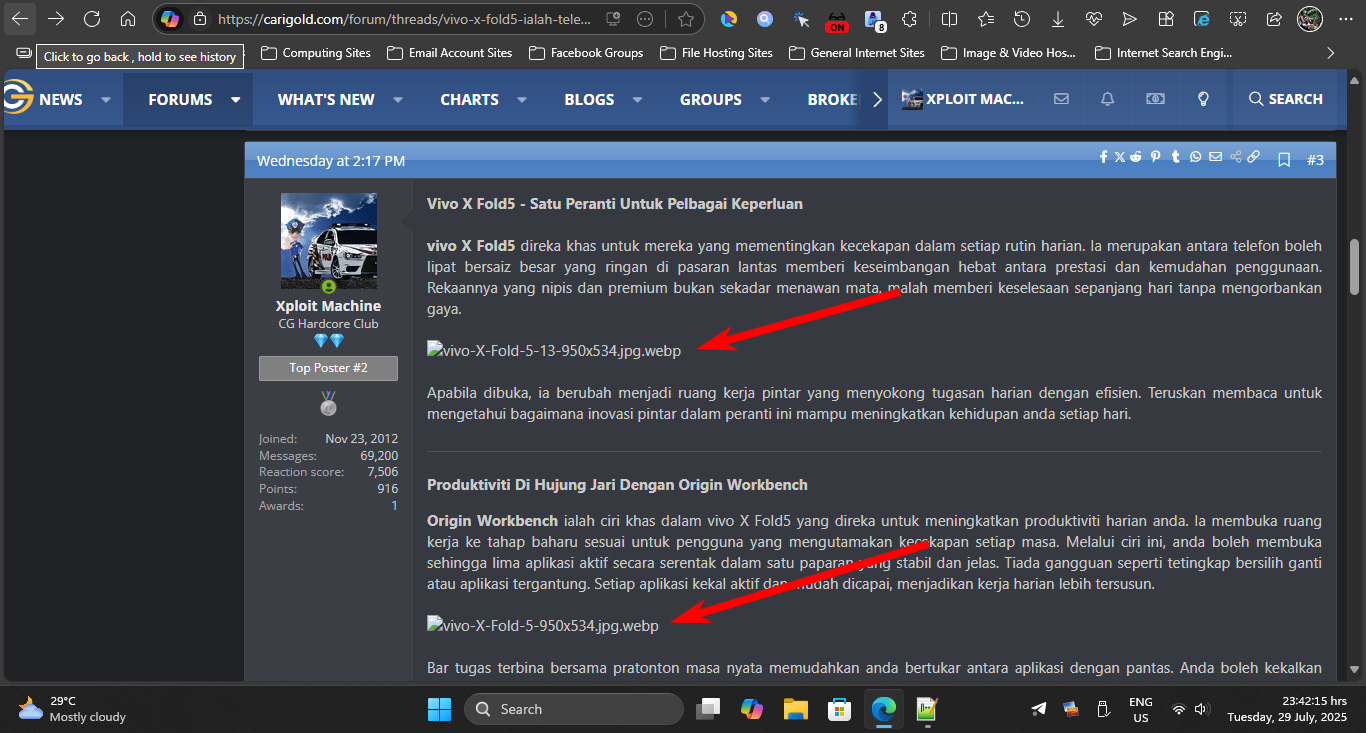Expand the WHAT'S NEW dropdown arrow

(x=398, y=100)
